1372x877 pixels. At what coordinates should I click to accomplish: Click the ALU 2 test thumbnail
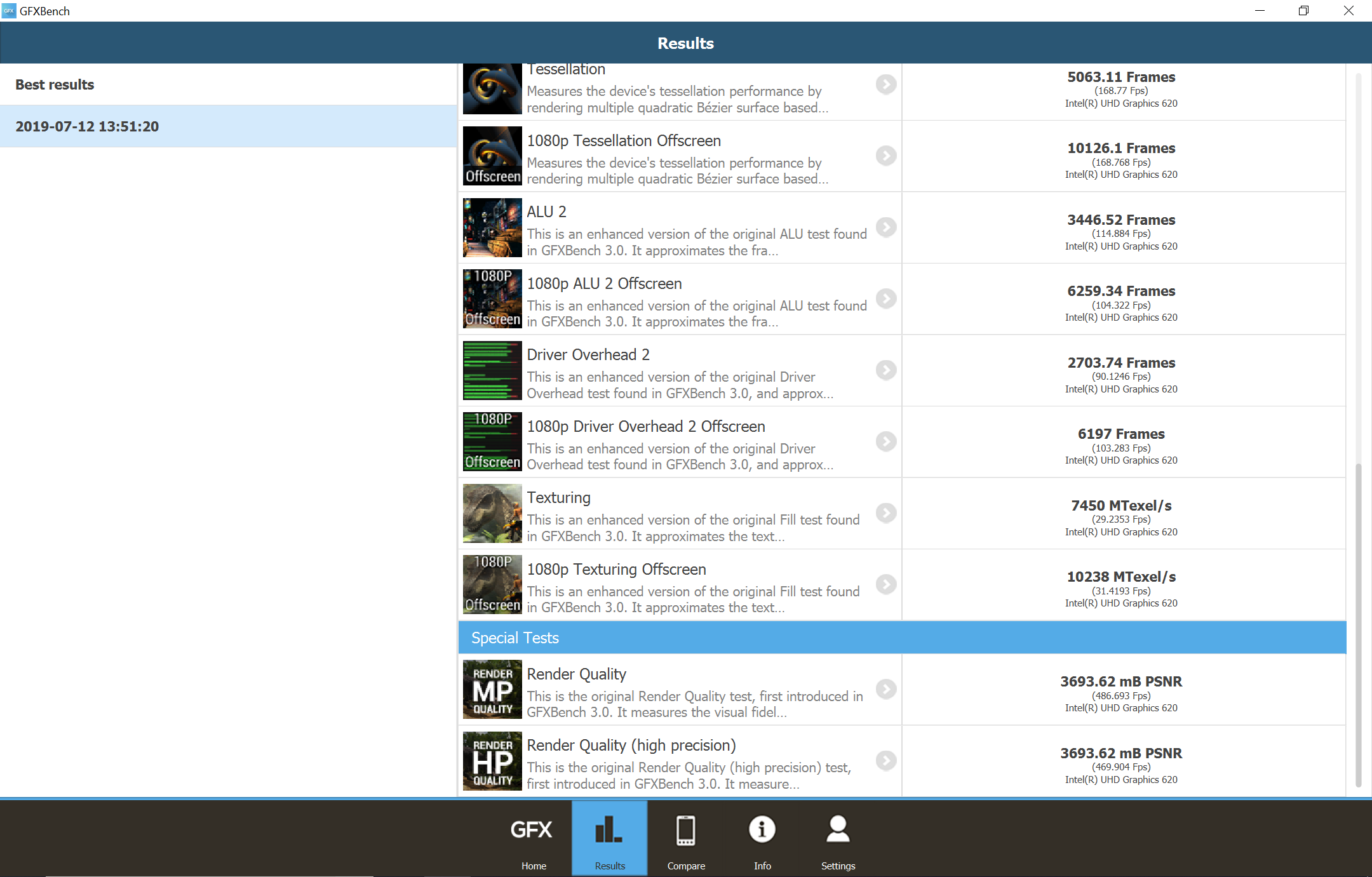coord(492,227)
